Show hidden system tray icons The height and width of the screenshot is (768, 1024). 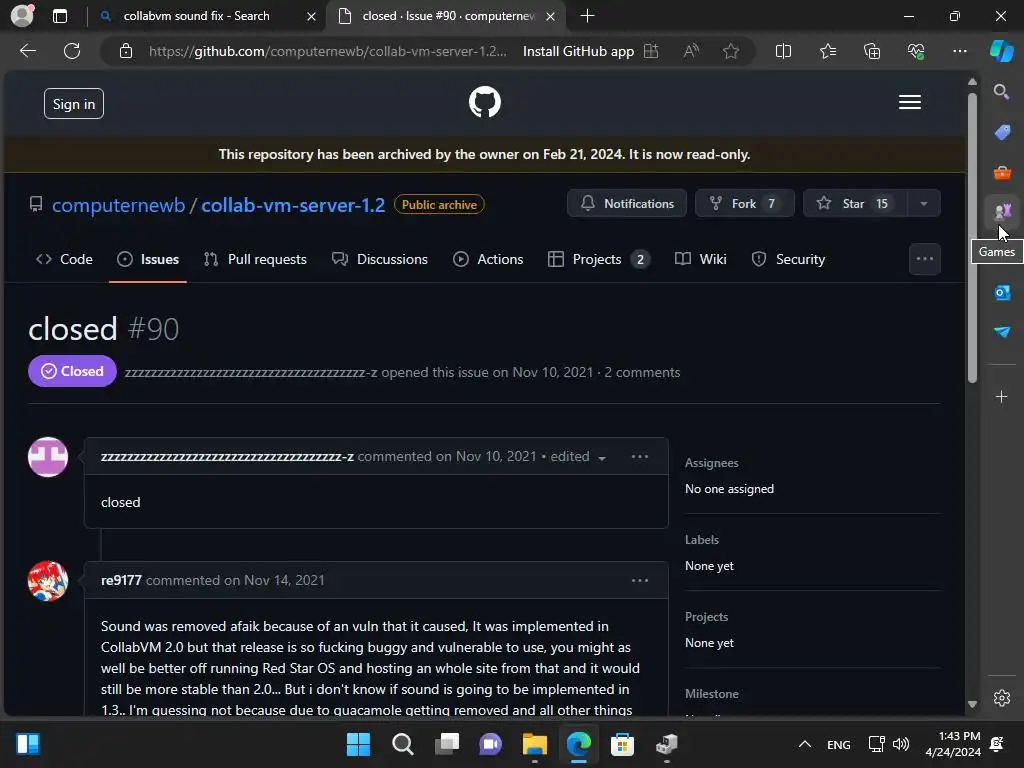(x=805, y=744)
